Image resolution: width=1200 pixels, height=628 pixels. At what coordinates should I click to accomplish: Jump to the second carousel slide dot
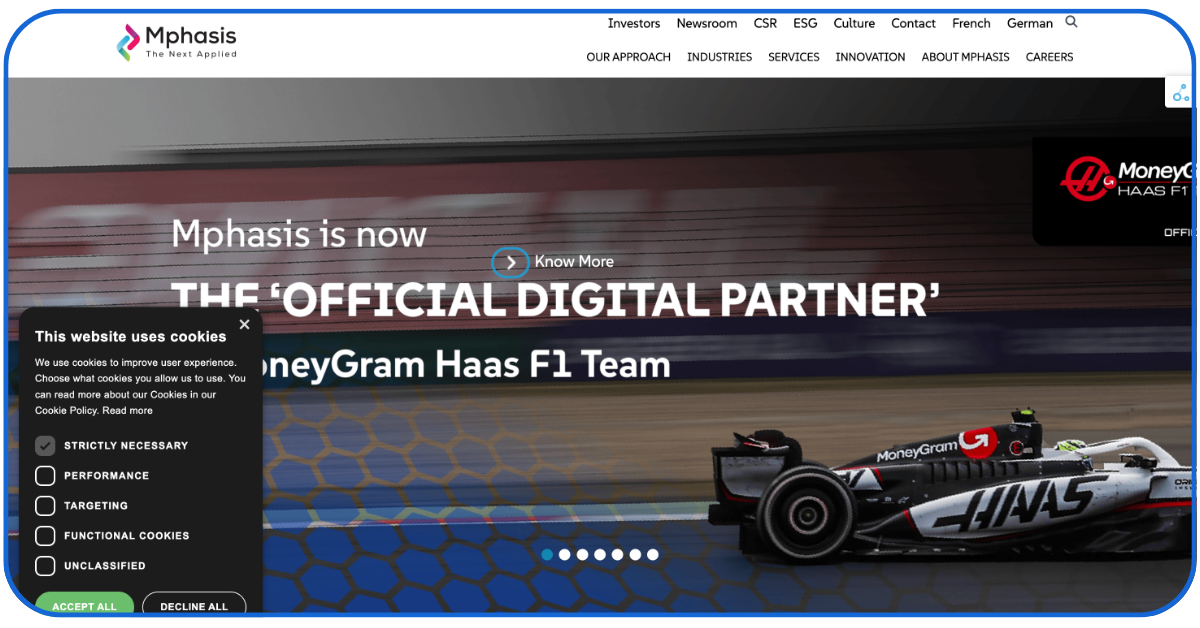pyautogui.click(x=565, y=554)
